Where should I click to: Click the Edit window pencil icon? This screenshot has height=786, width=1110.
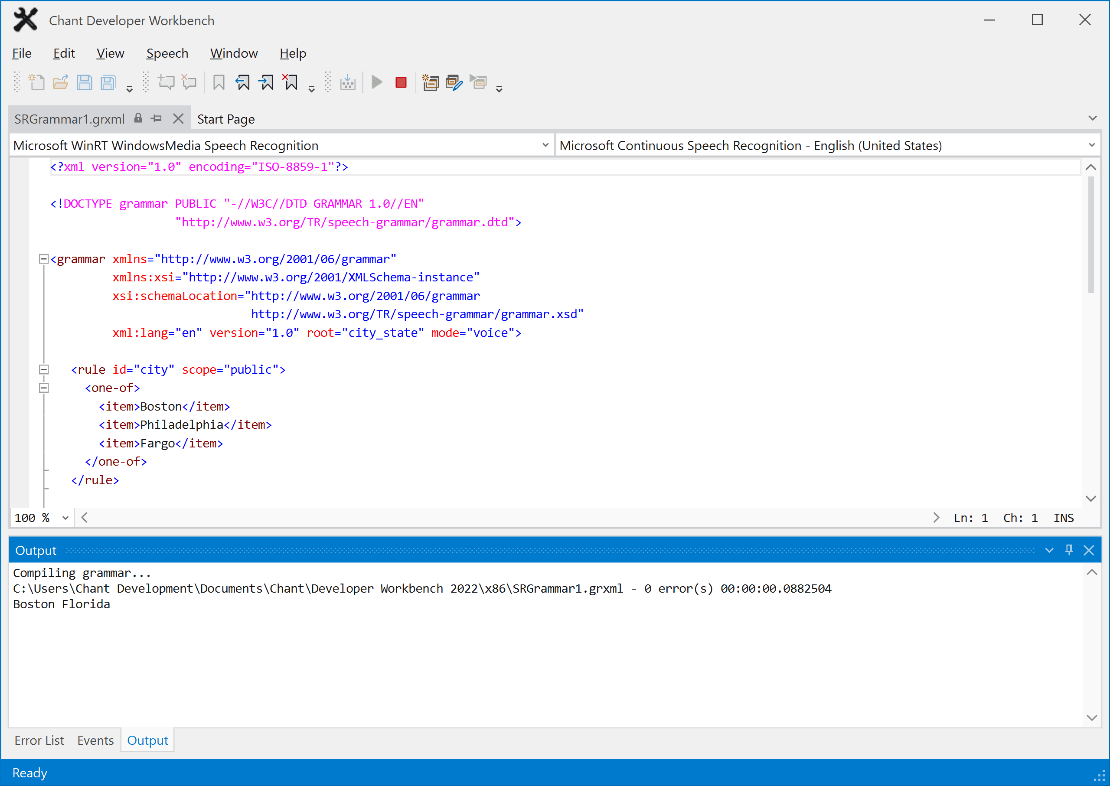(x=454, y=82)
